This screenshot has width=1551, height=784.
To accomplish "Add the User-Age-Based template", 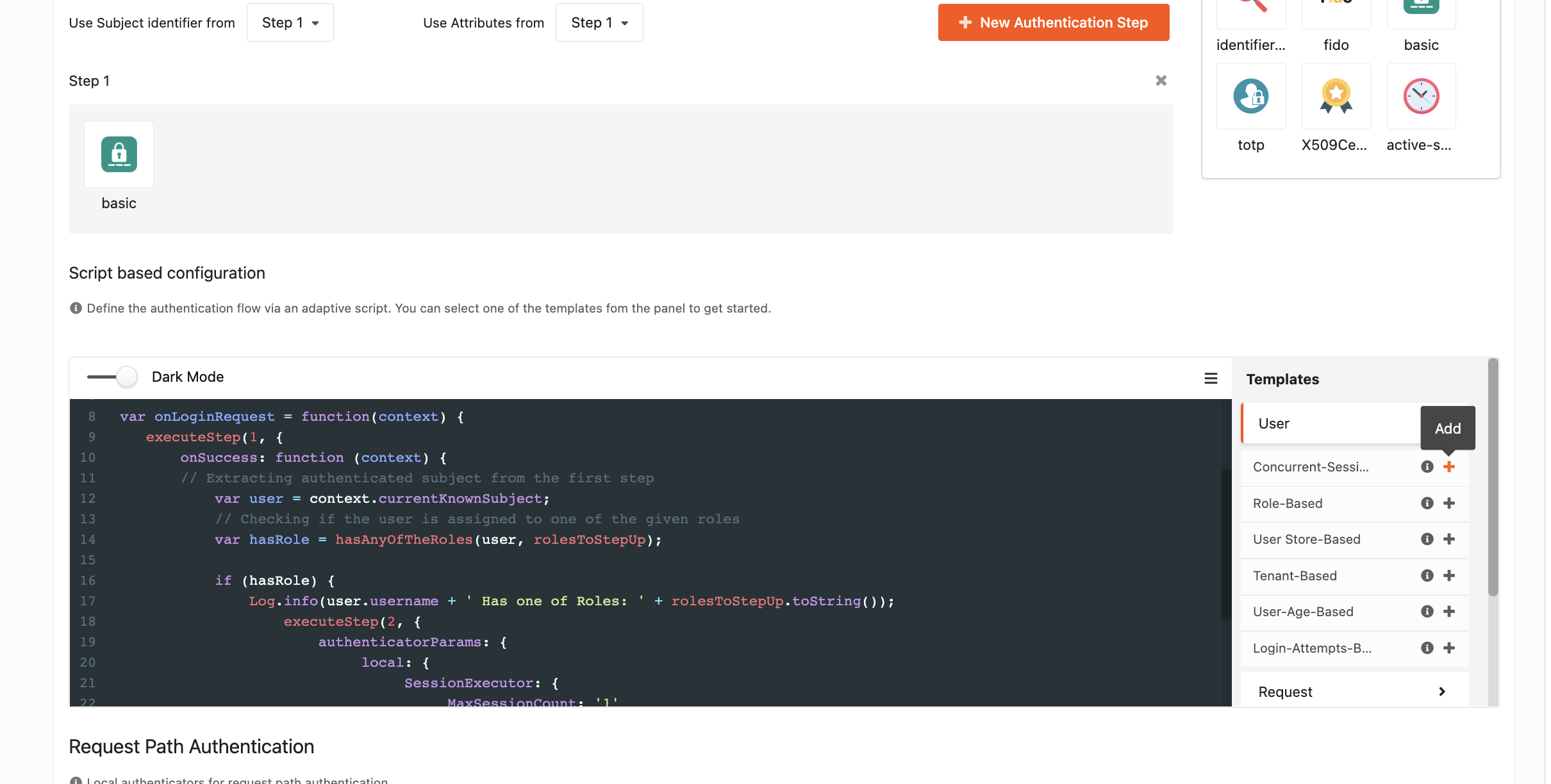I will [1448, 612].
